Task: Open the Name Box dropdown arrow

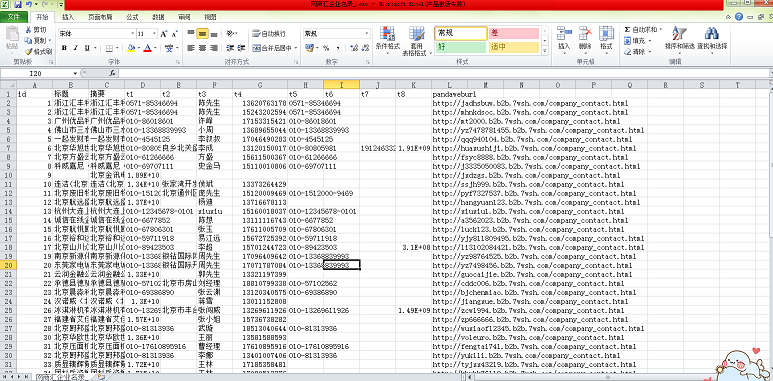Action: pyautogui.click(x=75, y=73)
